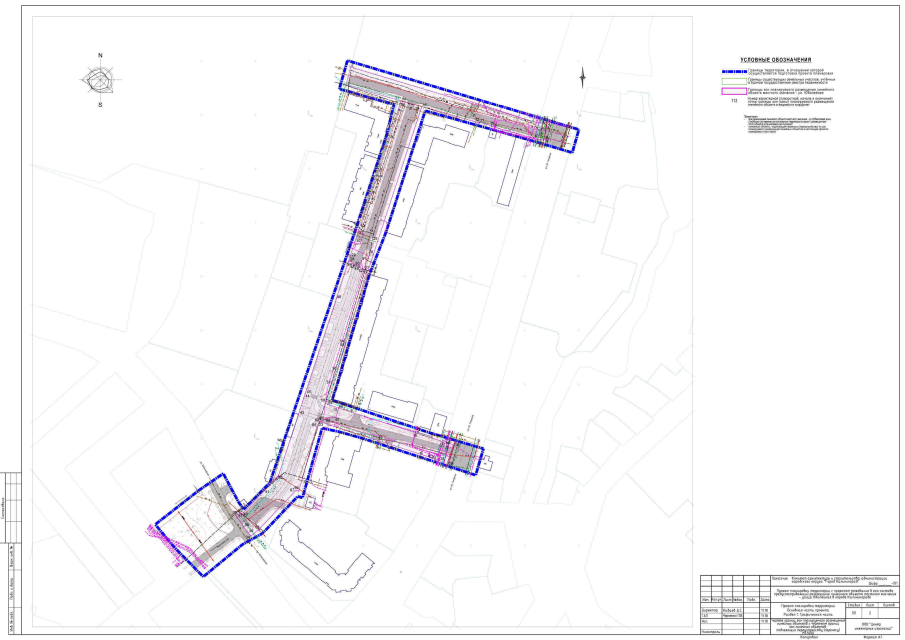Screen dimensions: 905x640
Task: Click the N label on the wind rose
Action: 100,56
